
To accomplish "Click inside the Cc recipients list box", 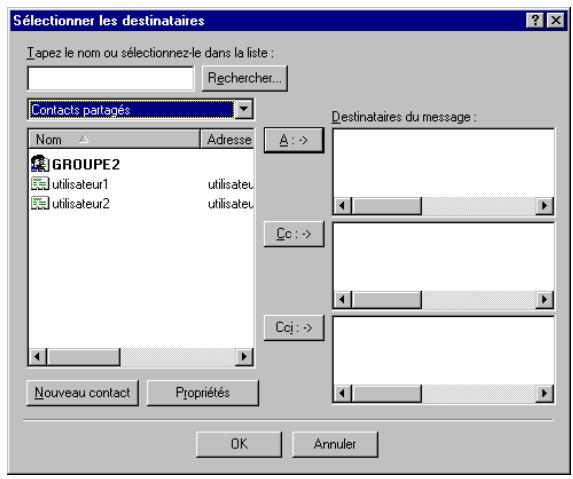I will pos(444,257).
